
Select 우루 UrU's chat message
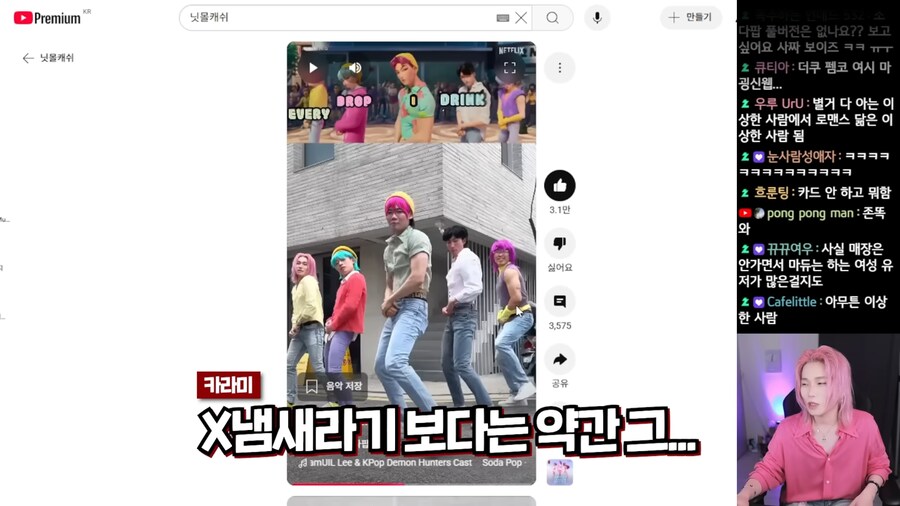815,120
